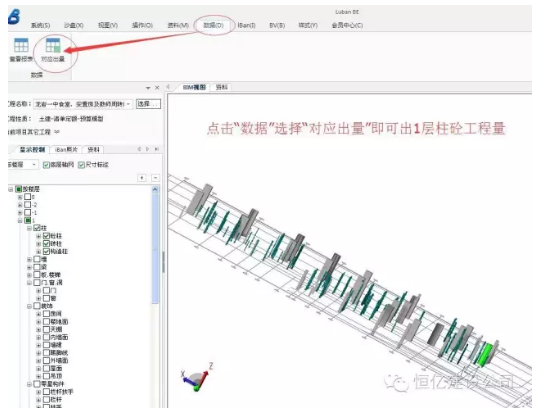Open the 沙盘(X) menu

click(73, 26)
